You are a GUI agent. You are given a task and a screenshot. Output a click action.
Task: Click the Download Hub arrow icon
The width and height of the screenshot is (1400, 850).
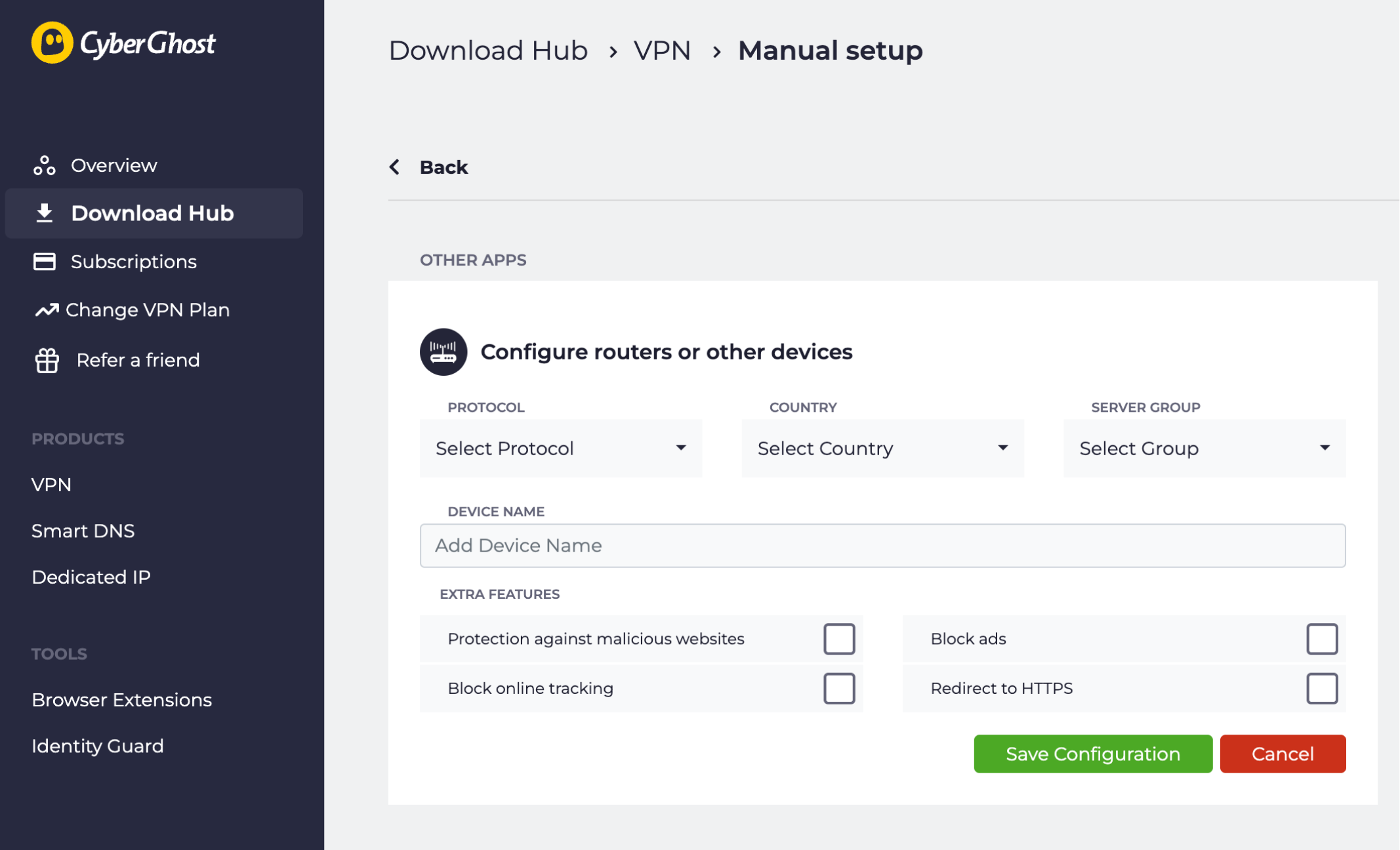click(x=44, y=213)
